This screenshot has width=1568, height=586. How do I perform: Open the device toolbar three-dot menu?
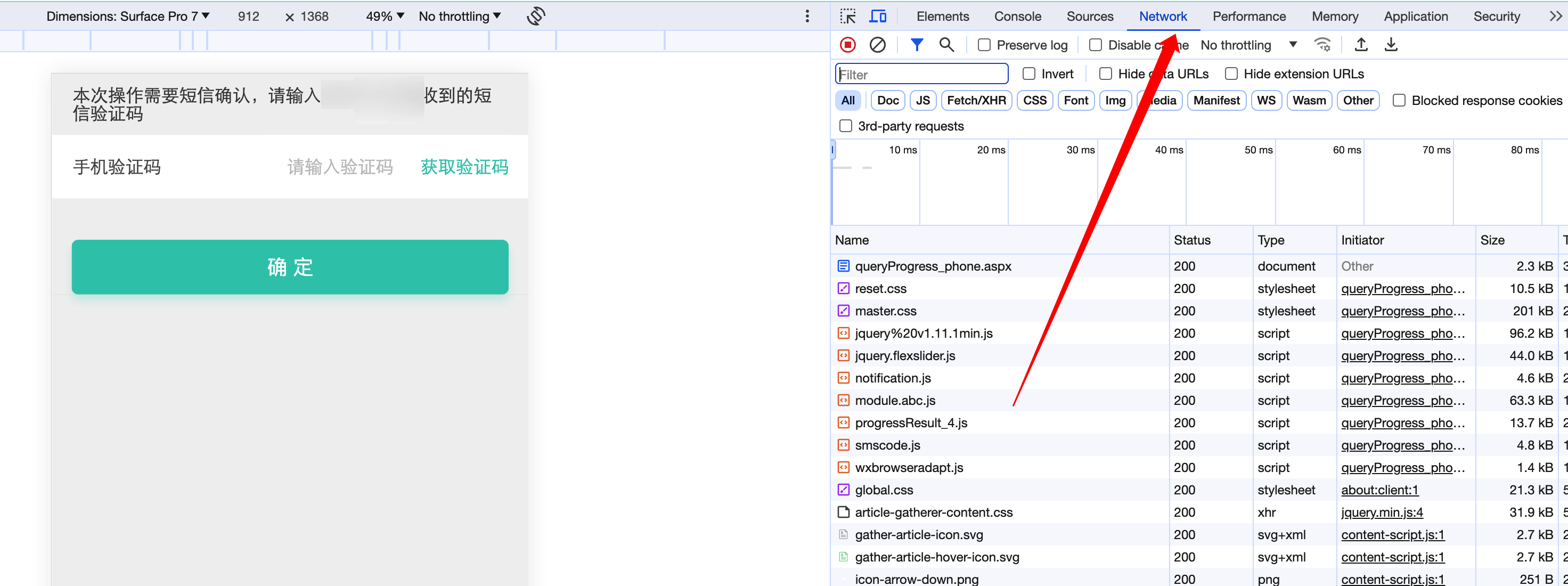807,17
